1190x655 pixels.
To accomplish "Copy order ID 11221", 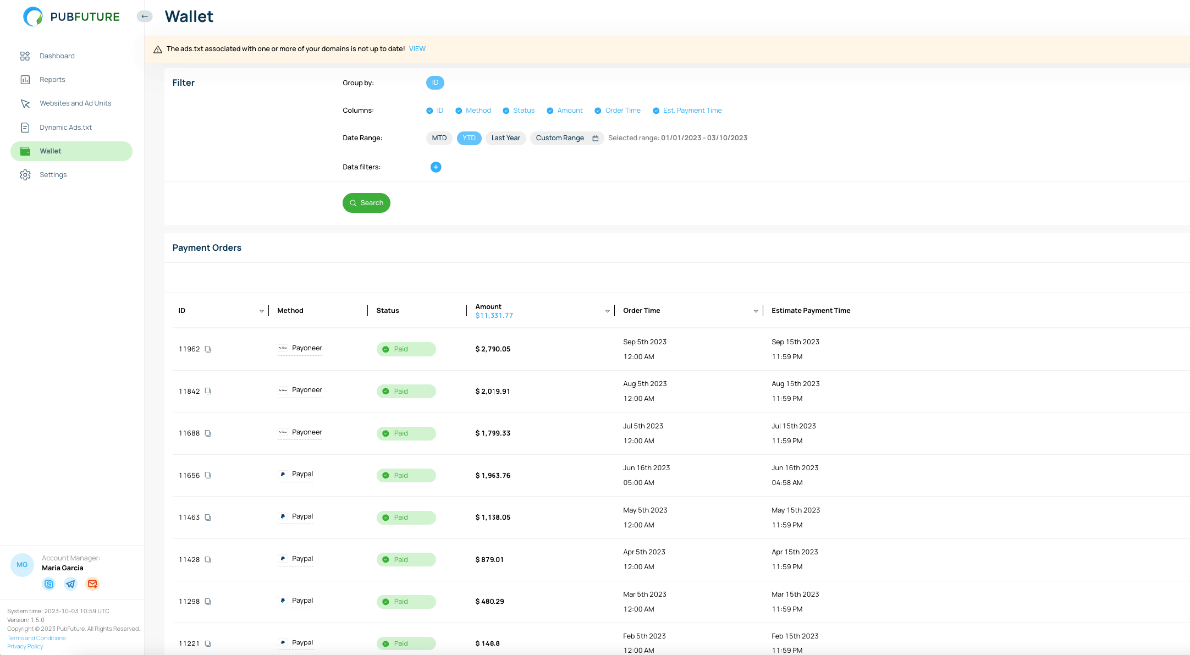I will [208, 644].
